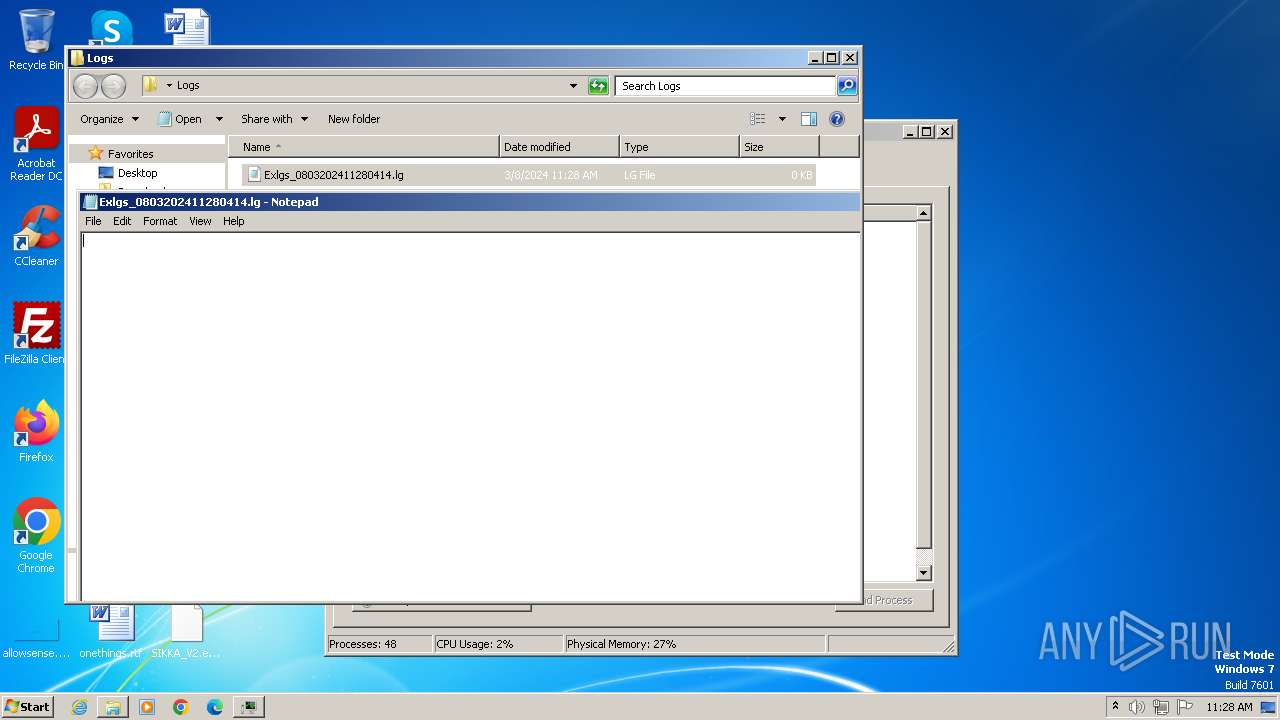
Task: Open FileZilla Client desktop shortcut
Action: click(36, 334)
